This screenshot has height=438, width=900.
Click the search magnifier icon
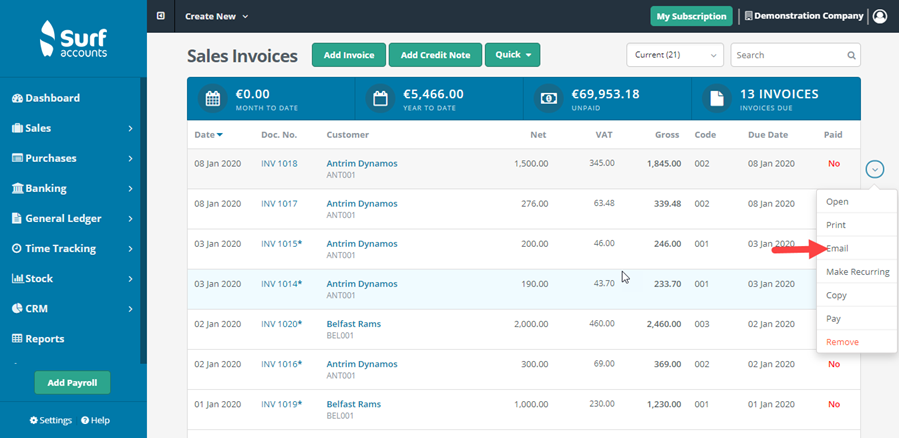coord(851,56)
